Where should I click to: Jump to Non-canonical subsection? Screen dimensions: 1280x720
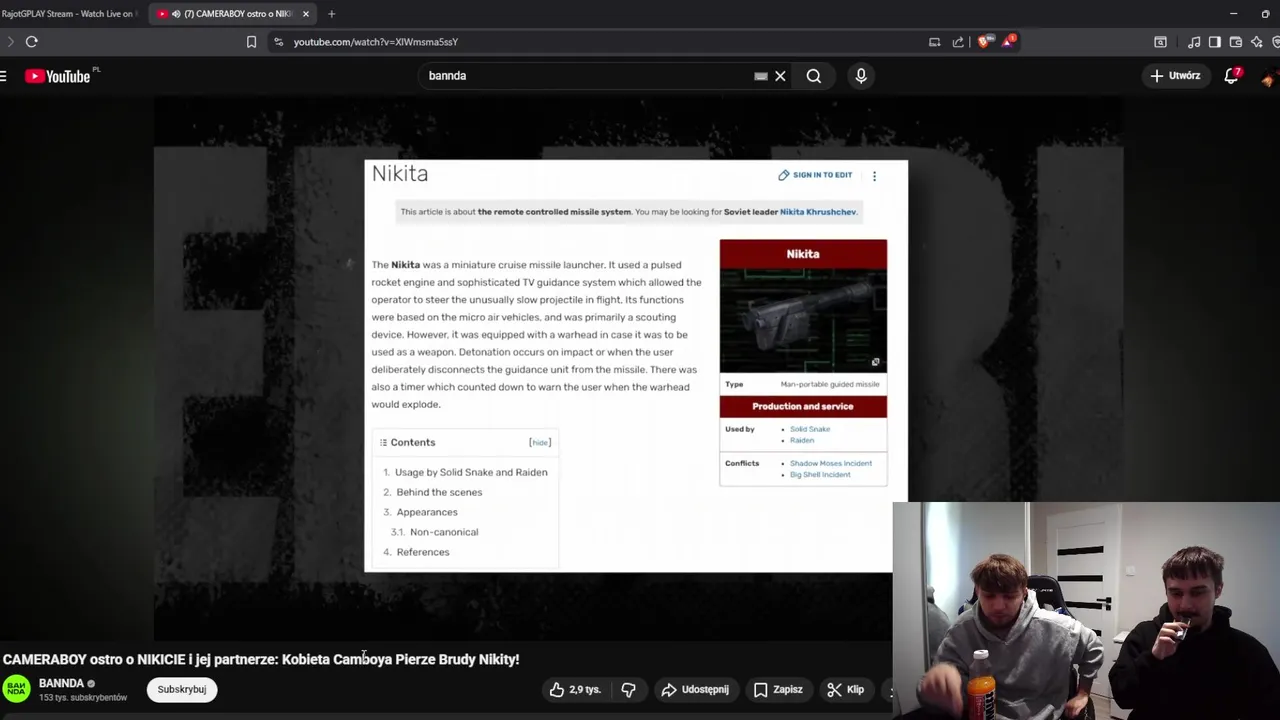pos(444,532)
